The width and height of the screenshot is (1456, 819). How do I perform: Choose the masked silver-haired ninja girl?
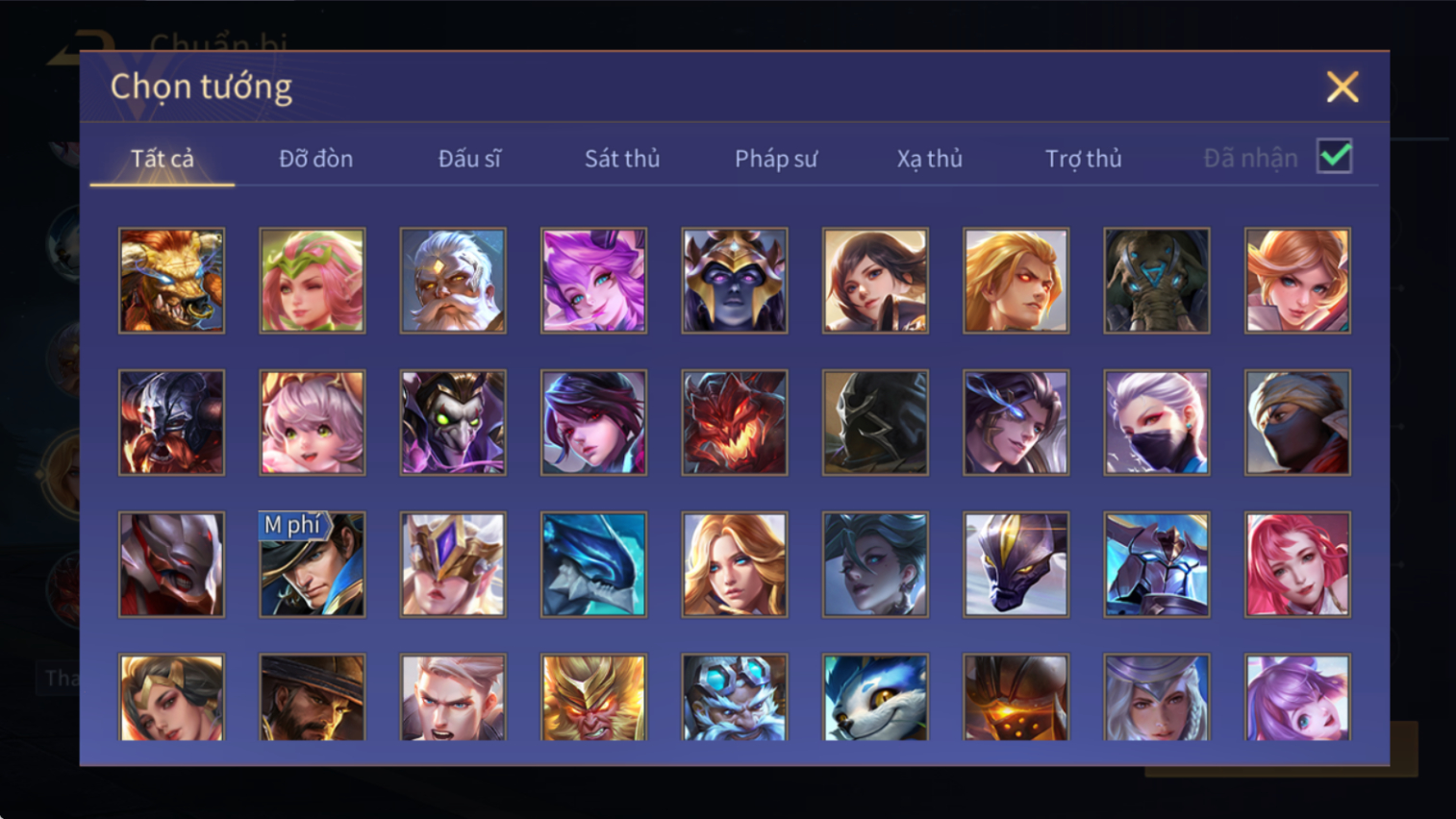pos(1157,423)
